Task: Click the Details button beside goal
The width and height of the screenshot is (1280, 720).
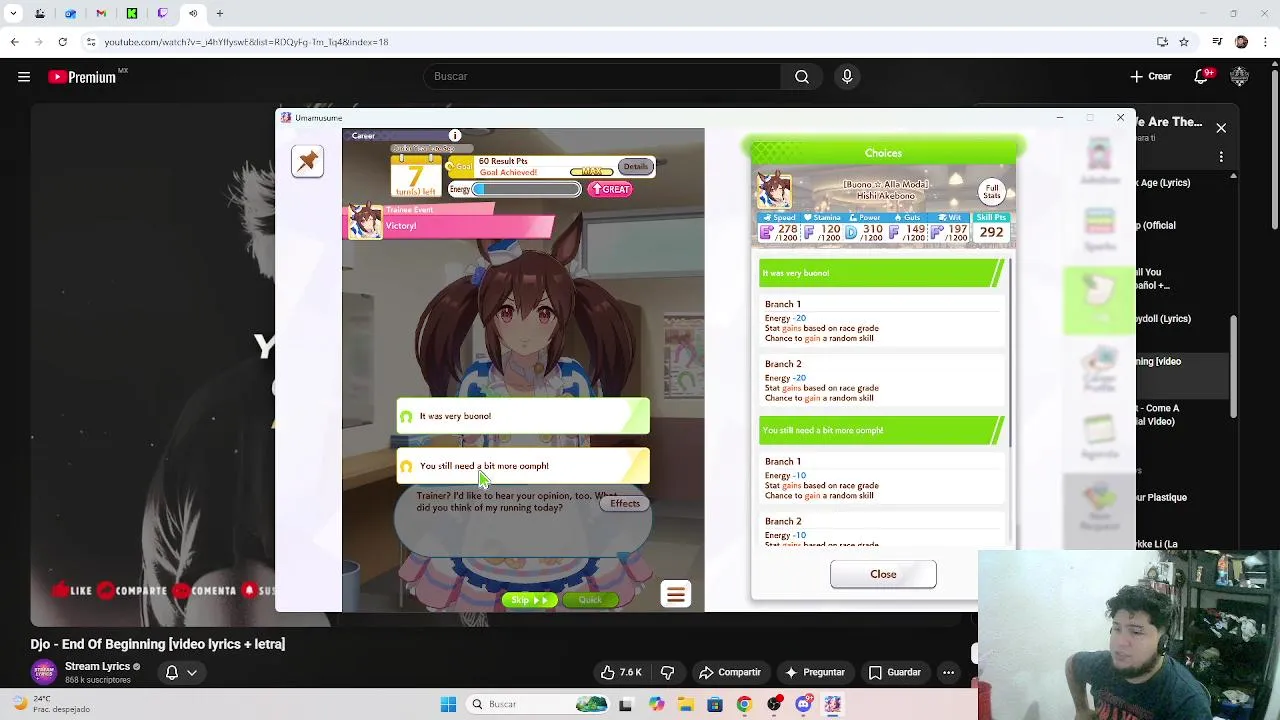Action: tap(635, 167)
